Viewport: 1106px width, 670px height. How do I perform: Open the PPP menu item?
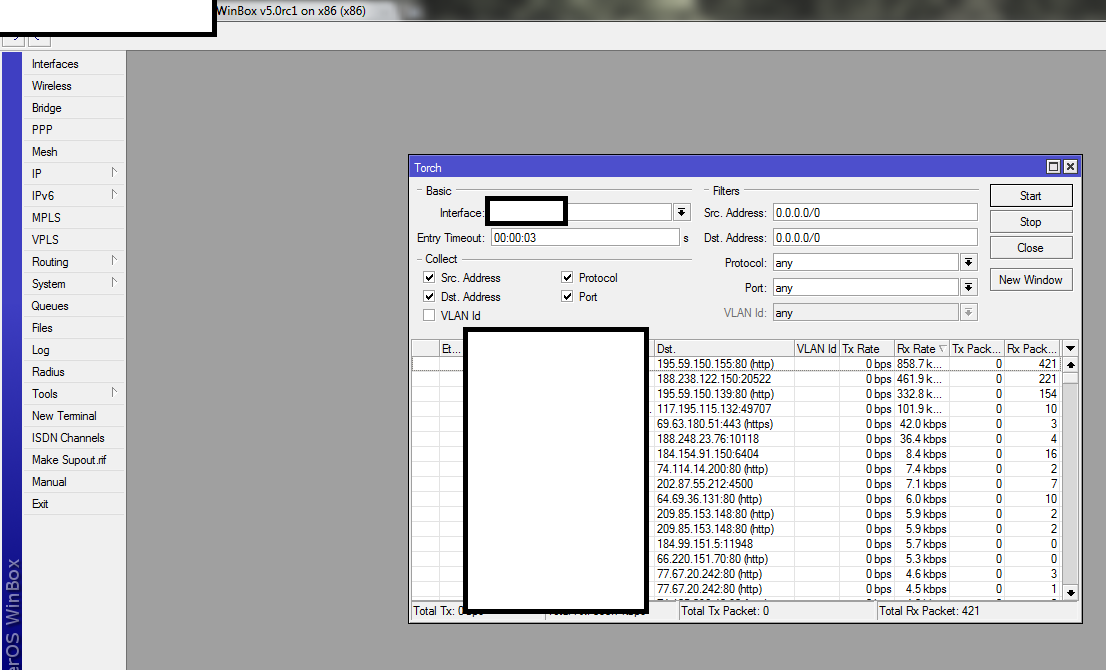[74, 130]
